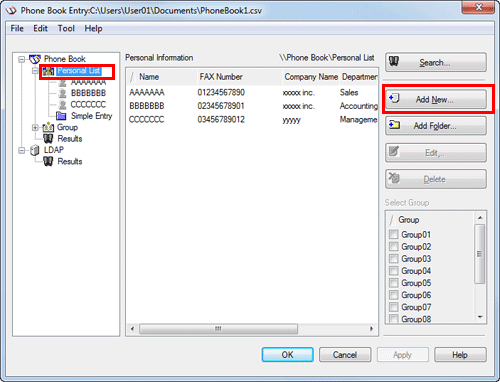Click the Add Folder... button
Viewport: 500px width, 382px height.
[x=436, y=126]
